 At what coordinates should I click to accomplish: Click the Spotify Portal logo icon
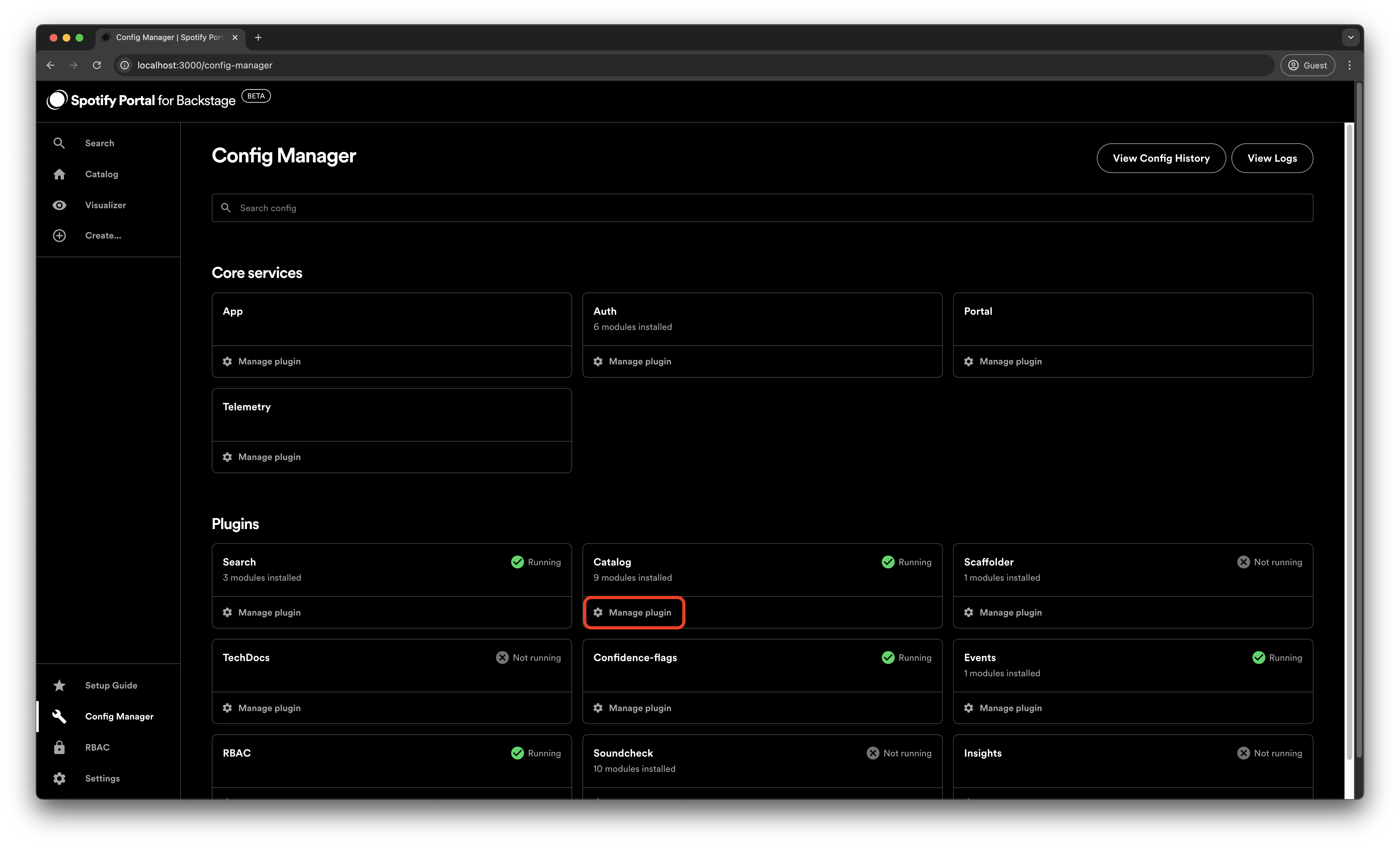57,100
